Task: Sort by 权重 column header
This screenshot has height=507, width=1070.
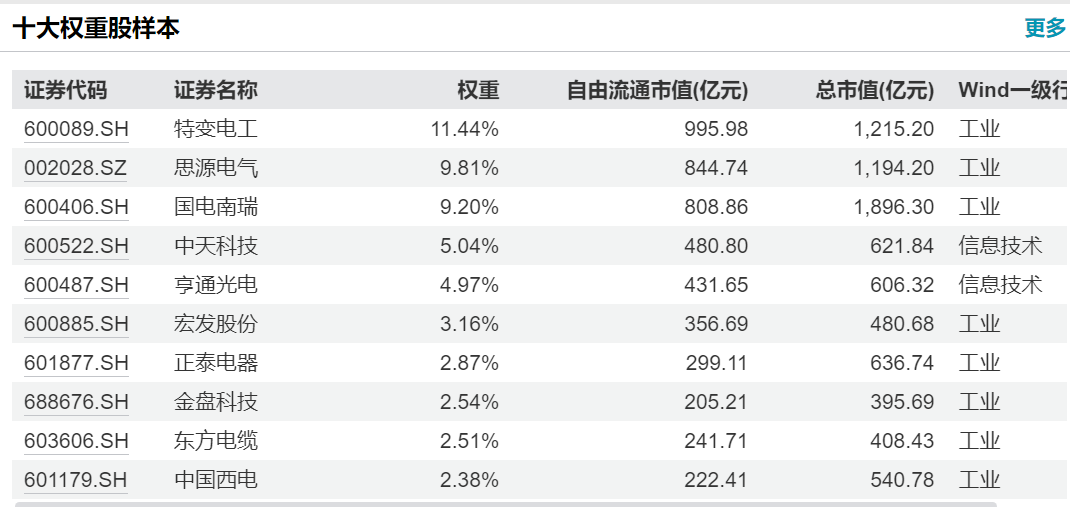Action: [x=478, y=90]
